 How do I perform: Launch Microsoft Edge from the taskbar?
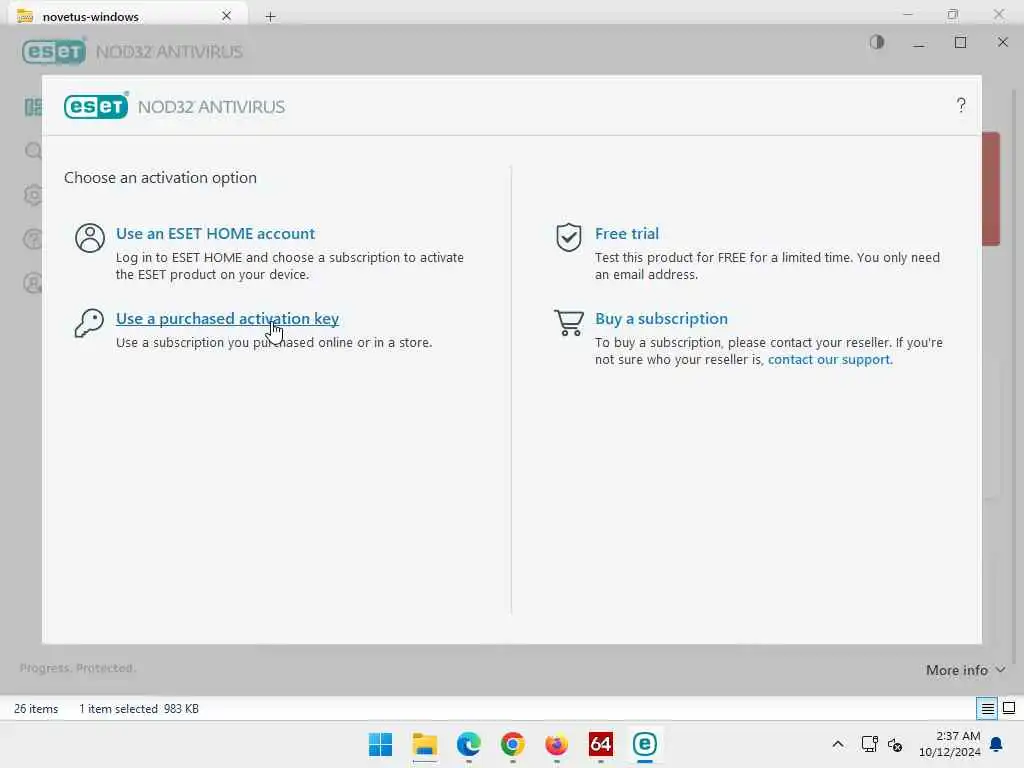[468, 744]
